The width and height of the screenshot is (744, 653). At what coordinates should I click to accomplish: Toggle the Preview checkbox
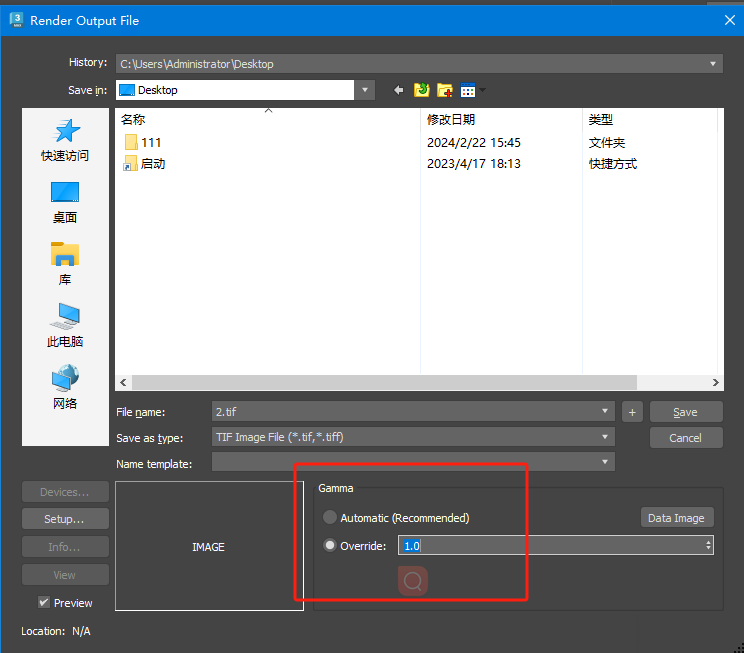click(x=43, y=602)
